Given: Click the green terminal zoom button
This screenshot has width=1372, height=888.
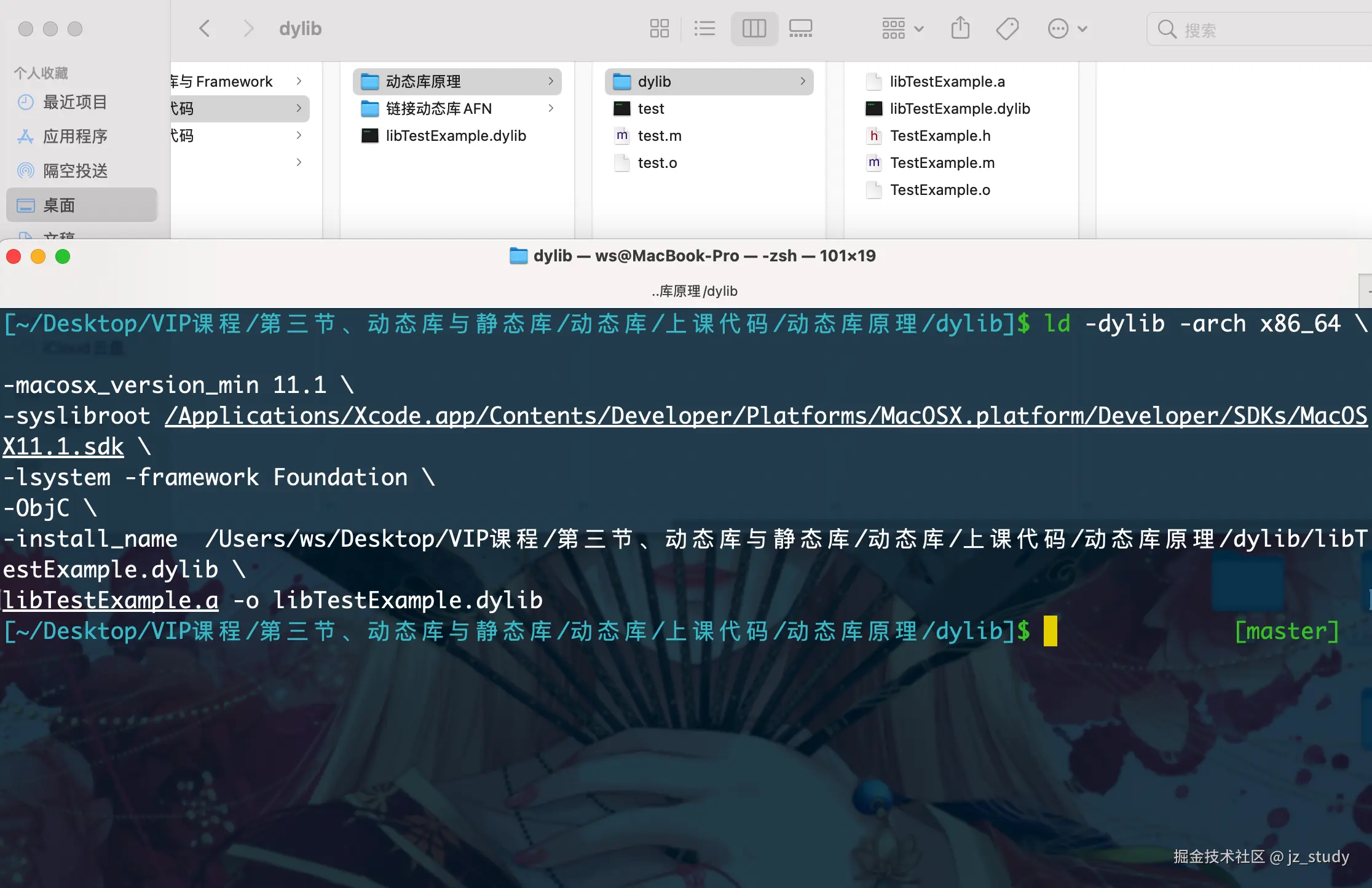Looking at the screenshot, I should [x=63, y=256].
